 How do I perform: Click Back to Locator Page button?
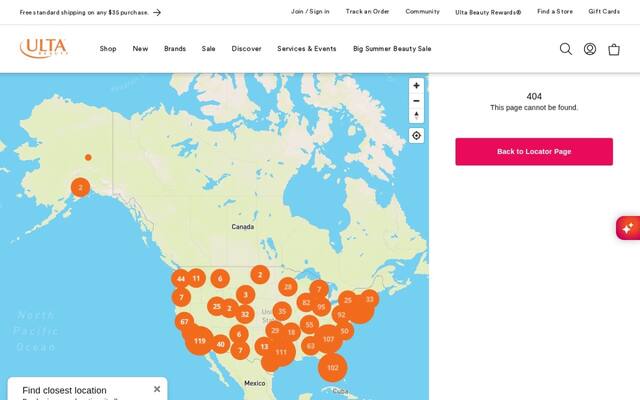[x=534, y=151]
